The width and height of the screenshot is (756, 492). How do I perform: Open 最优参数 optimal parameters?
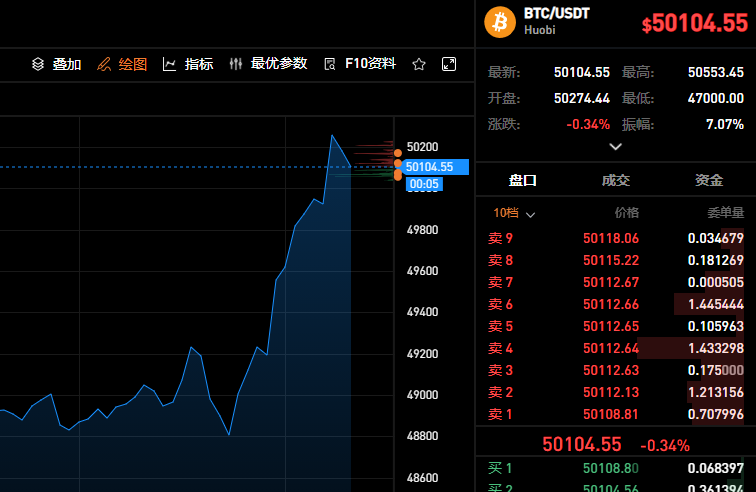268,64
